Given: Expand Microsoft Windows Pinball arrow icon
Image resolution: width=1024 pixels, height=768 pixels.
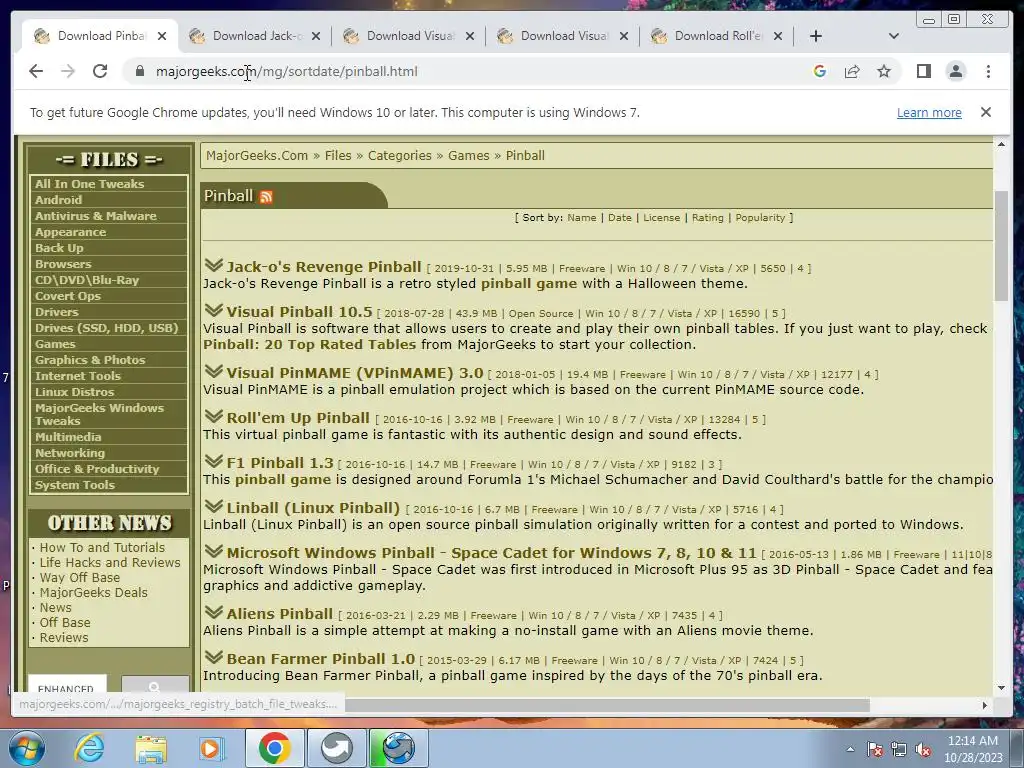Looking at the screenshot, I should tap(213, 552).
